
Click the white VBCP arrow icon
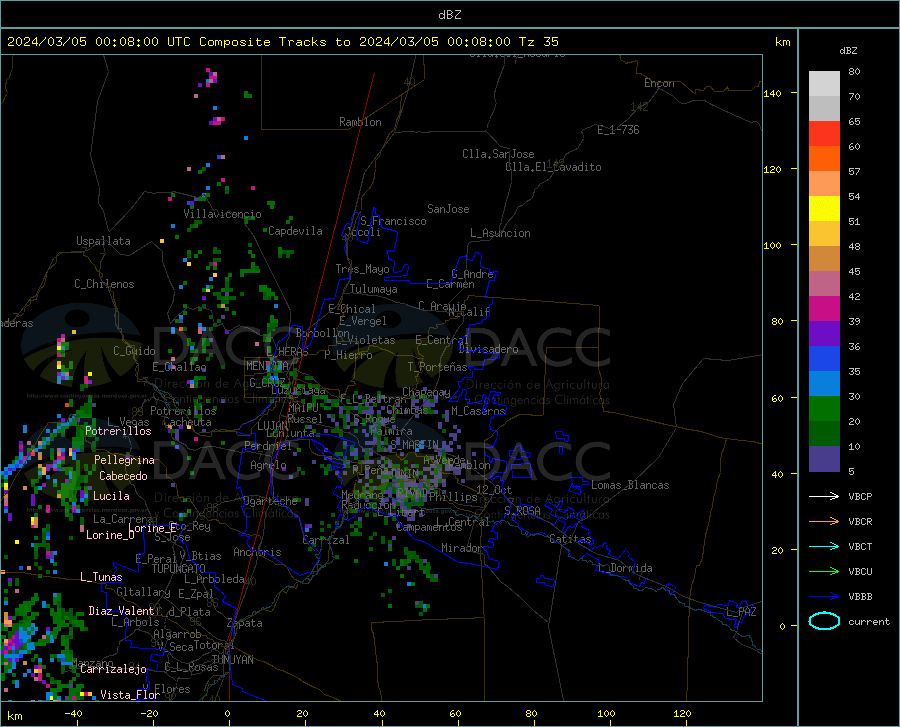824,496
